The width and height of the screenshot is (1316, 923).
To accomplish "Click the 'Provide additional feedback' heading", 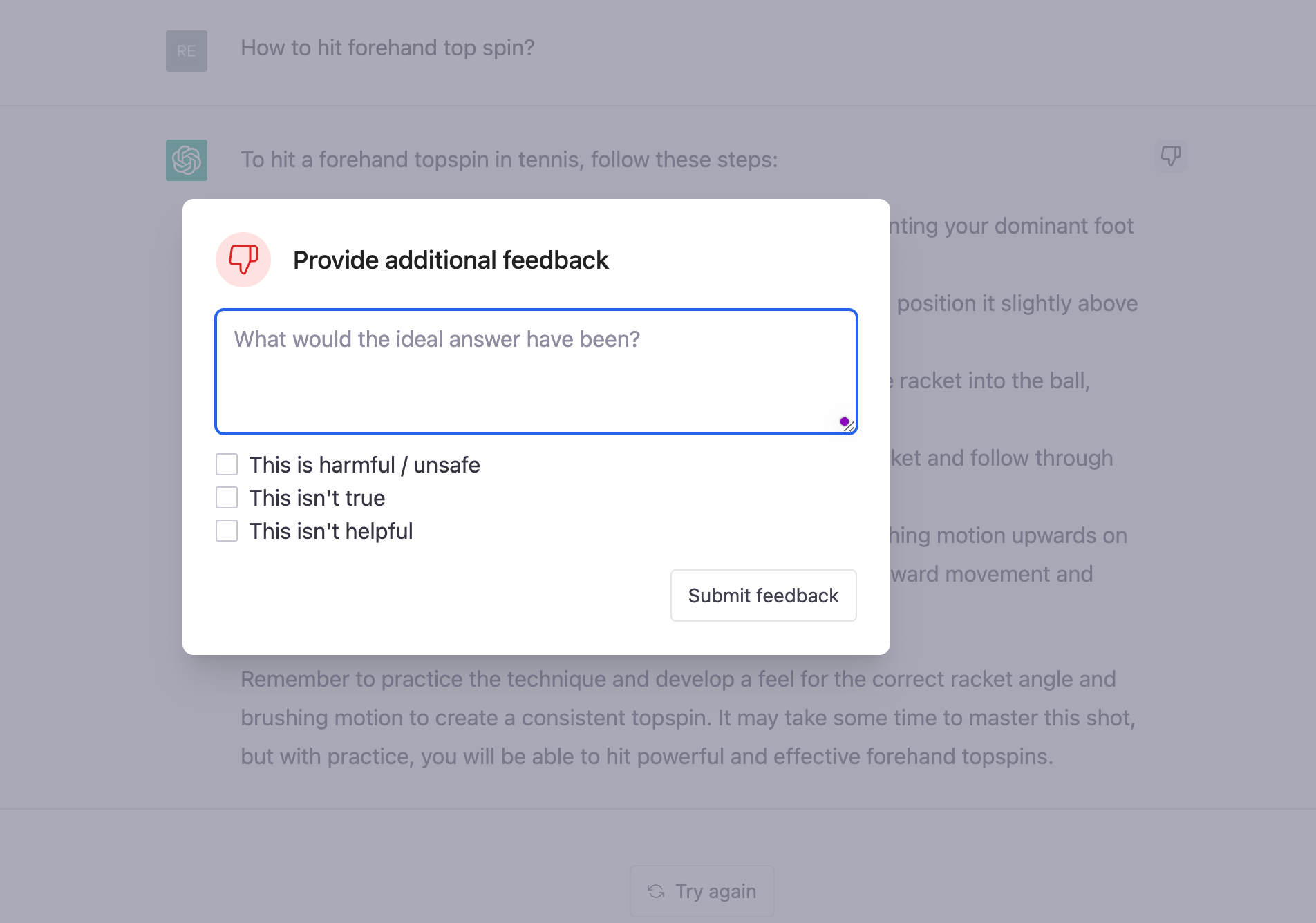I will pos(451,260).
